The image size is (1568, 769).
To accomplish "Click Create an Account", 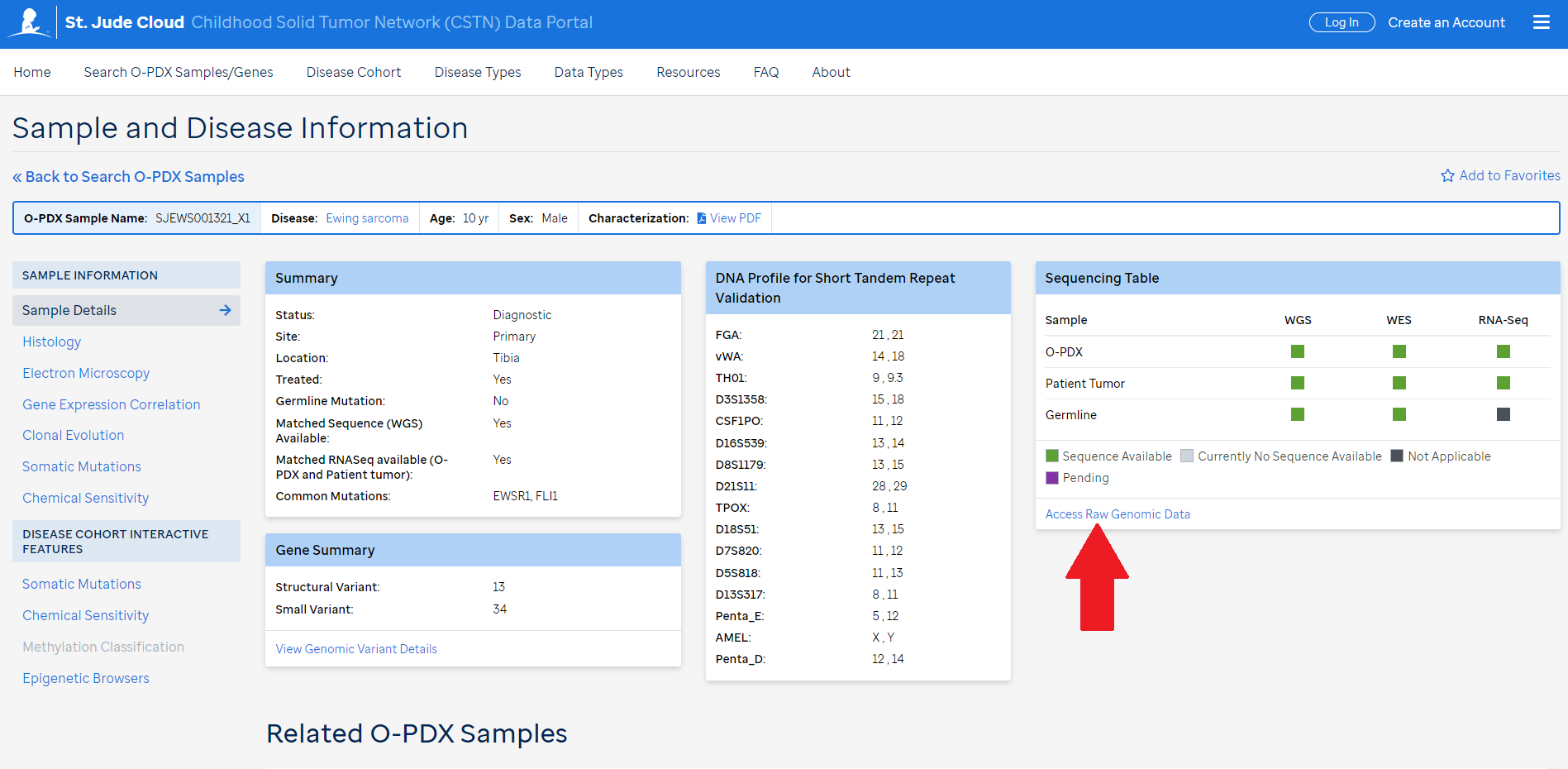I will click(x=1446, y=22).
